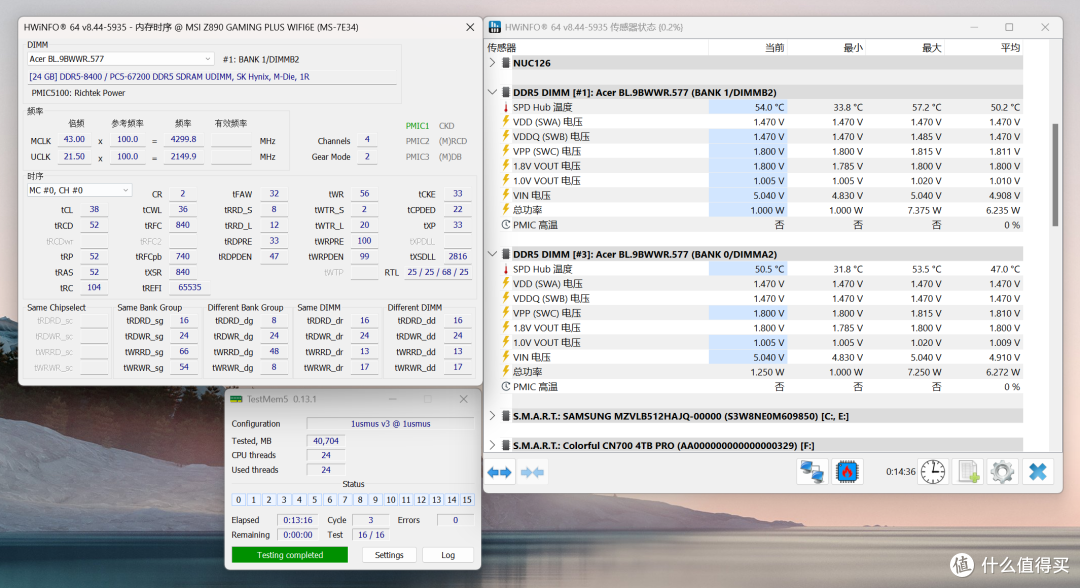Click the tXSDLL value 2816
Image resolution: width=1080 pixels, height=588 pixels.
458,256
